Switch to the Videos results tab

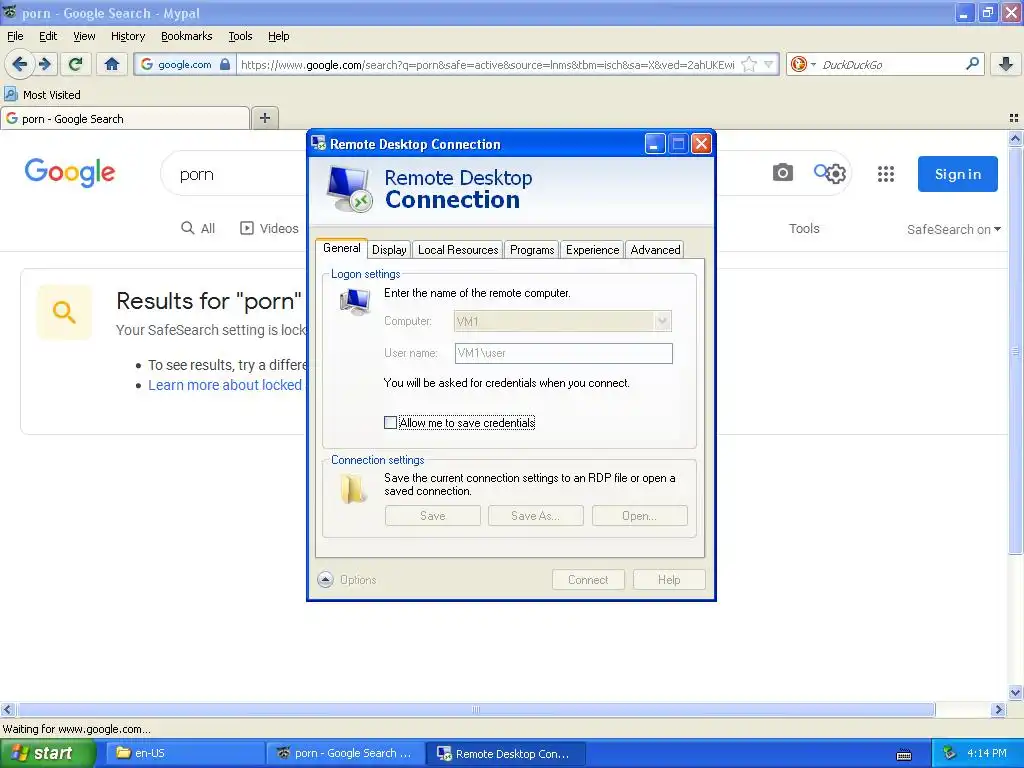coord(269,228)
